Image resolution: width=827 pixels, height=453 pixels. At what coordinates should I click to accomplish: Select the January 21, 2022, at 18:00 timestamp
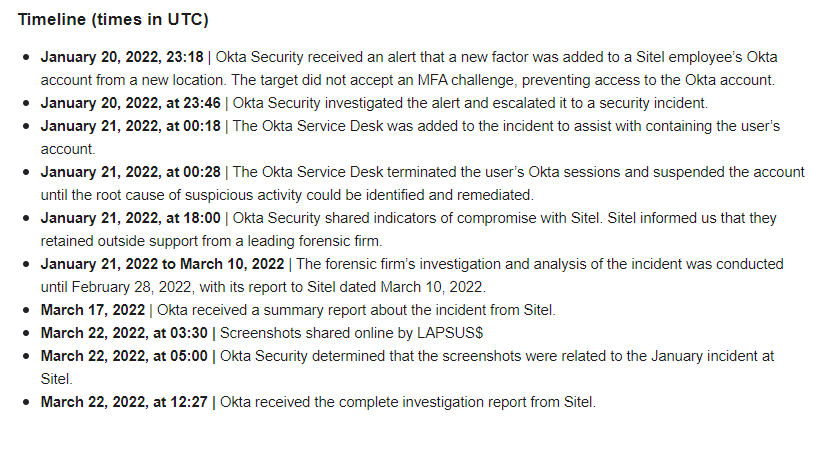point(130,218)
